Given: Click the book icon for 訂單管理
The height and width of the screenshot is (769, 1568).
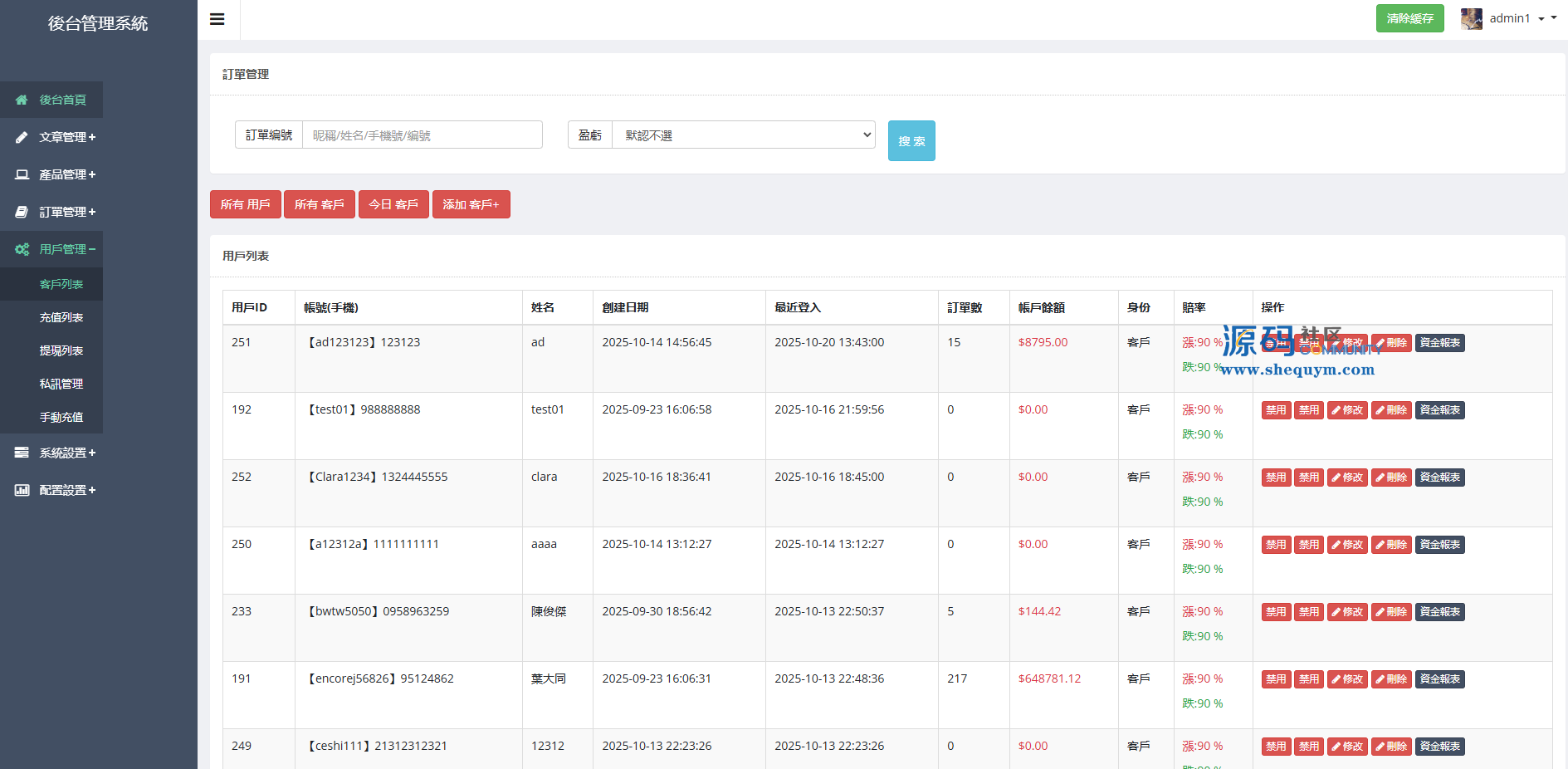Looking at the screenshot, I should coord(22,212).
